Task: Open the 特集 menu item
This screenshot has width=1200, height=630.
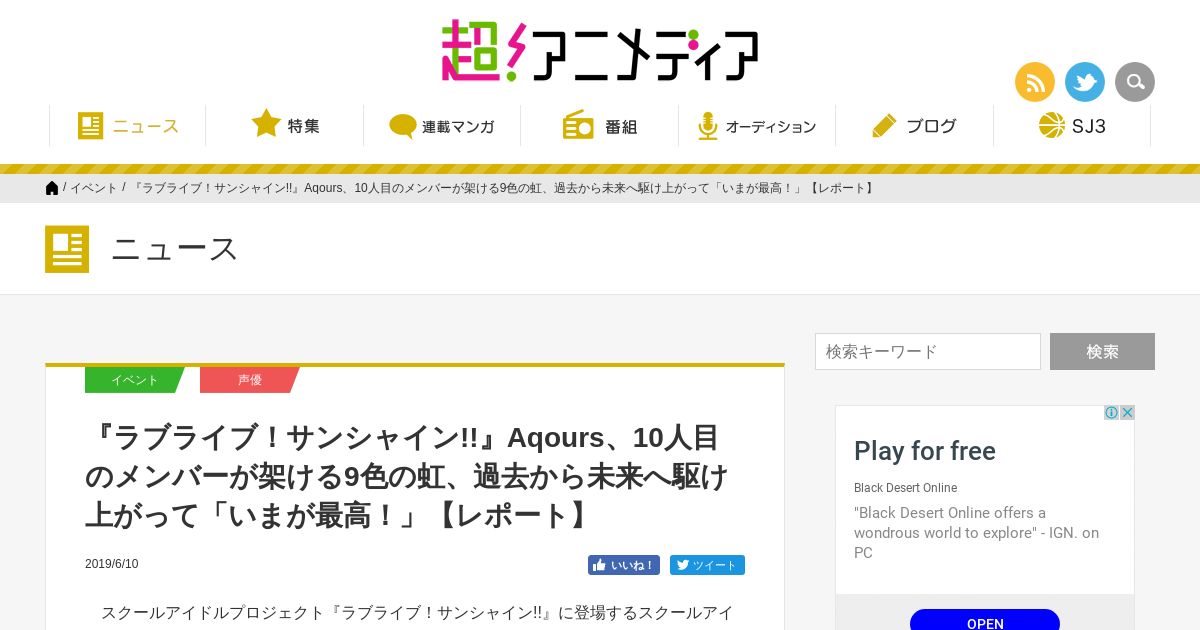Action: click(285, 126)
